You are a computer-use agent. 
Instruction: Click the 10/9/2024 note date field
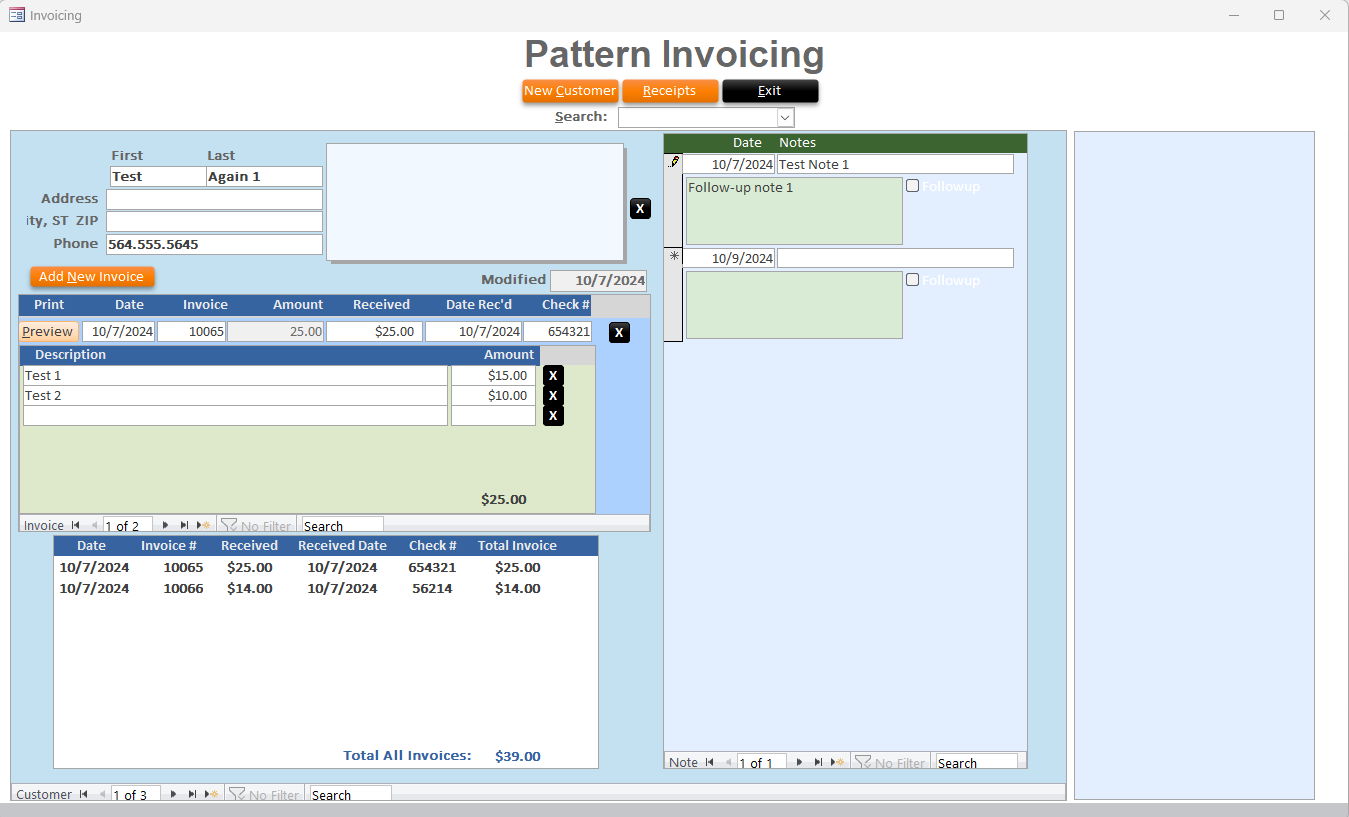coord(729,258)
